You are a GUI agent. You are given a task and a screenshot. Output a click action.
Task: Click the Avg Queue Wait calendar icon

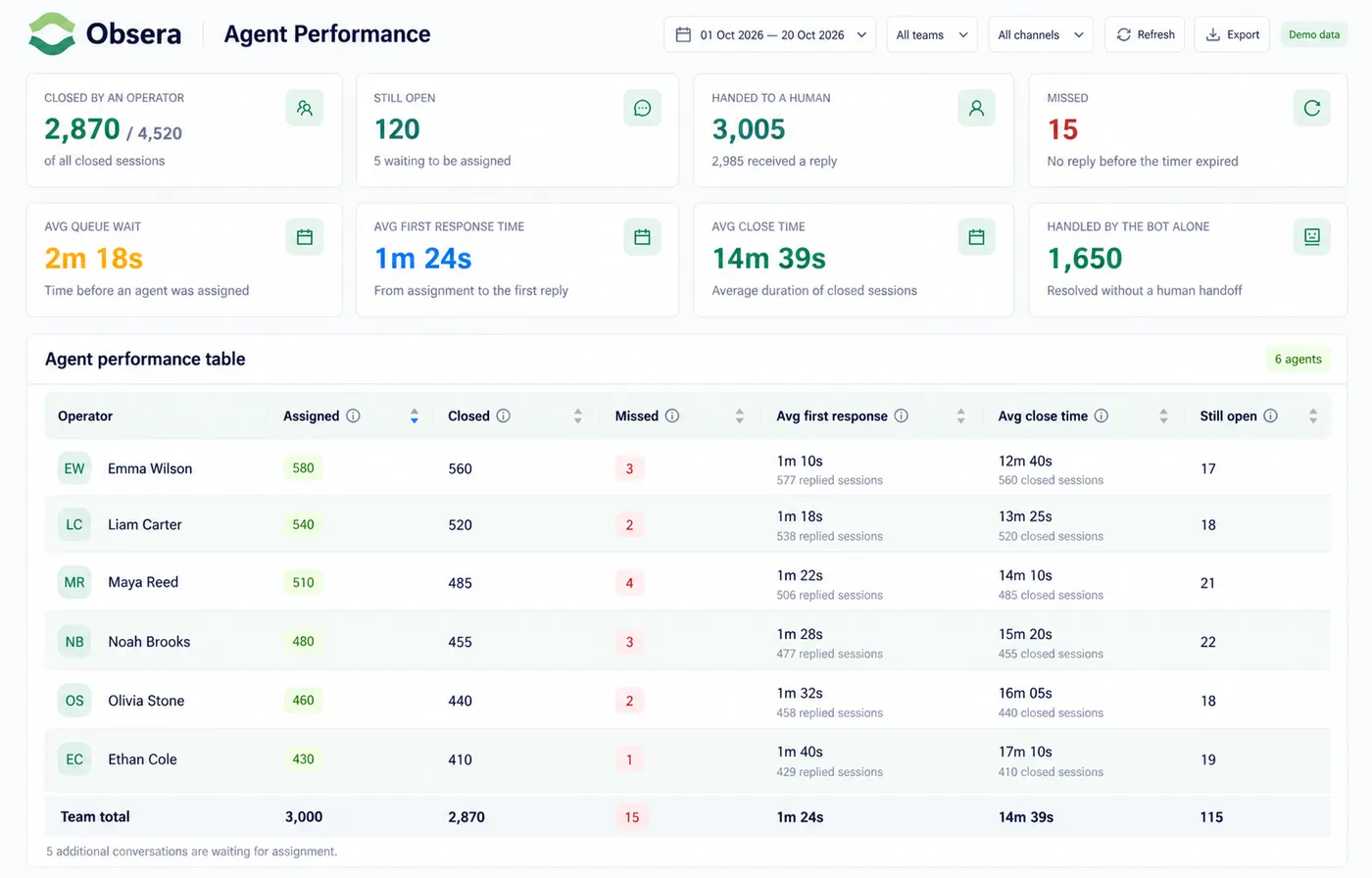(305, 237)
